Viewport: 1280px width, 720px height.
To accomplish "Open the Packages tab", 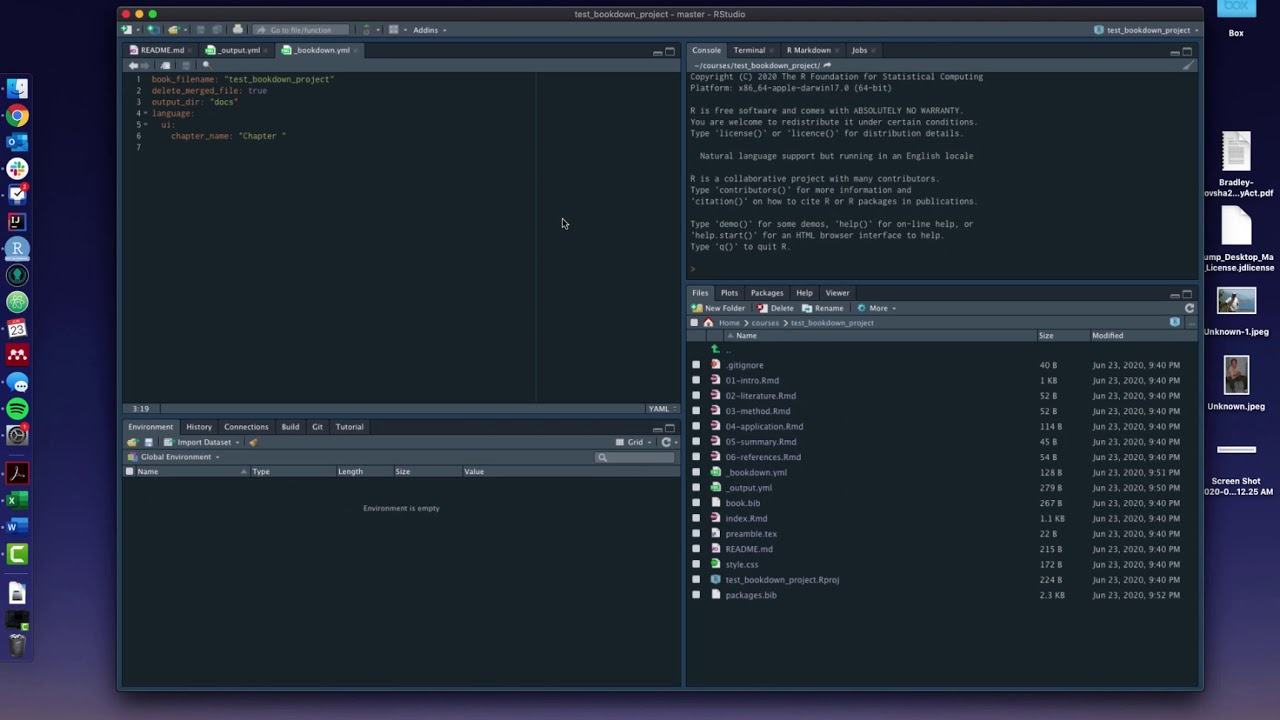I will (x=767, y=293).
